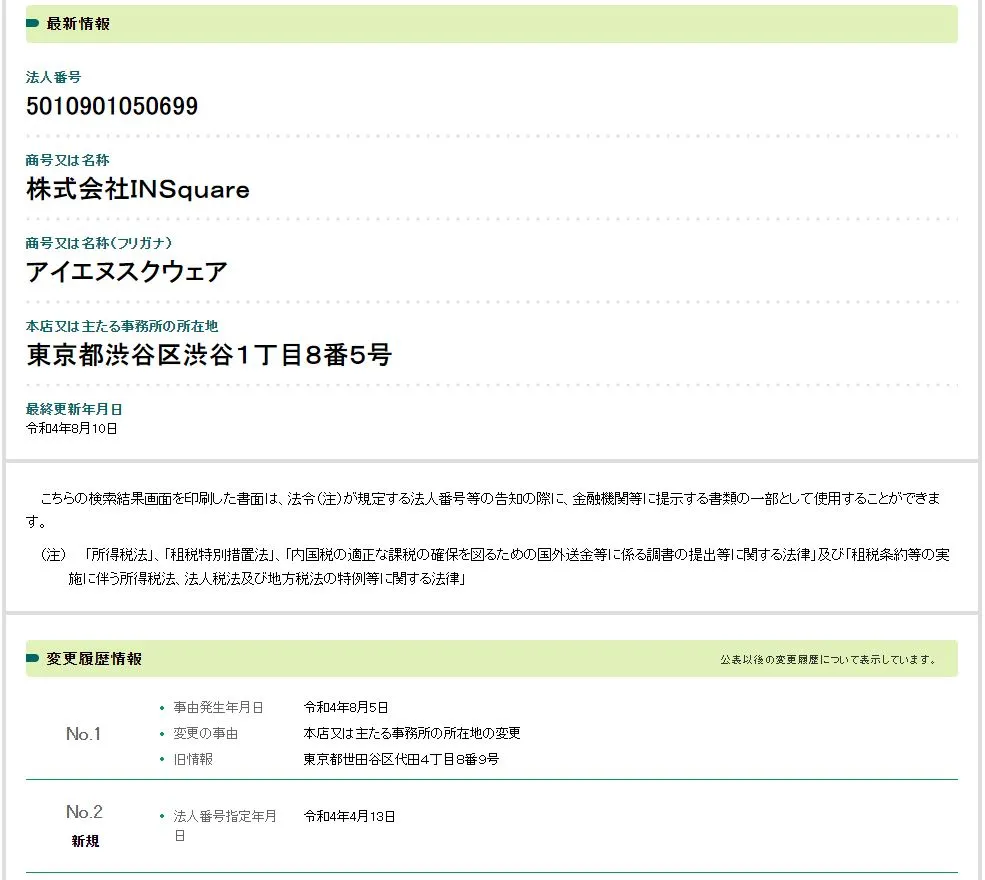Viewport: 985px width, 880px height.
Task: Click the old address 東京都世田谷区代田4丁目8番9号
Action: (401, 759)
